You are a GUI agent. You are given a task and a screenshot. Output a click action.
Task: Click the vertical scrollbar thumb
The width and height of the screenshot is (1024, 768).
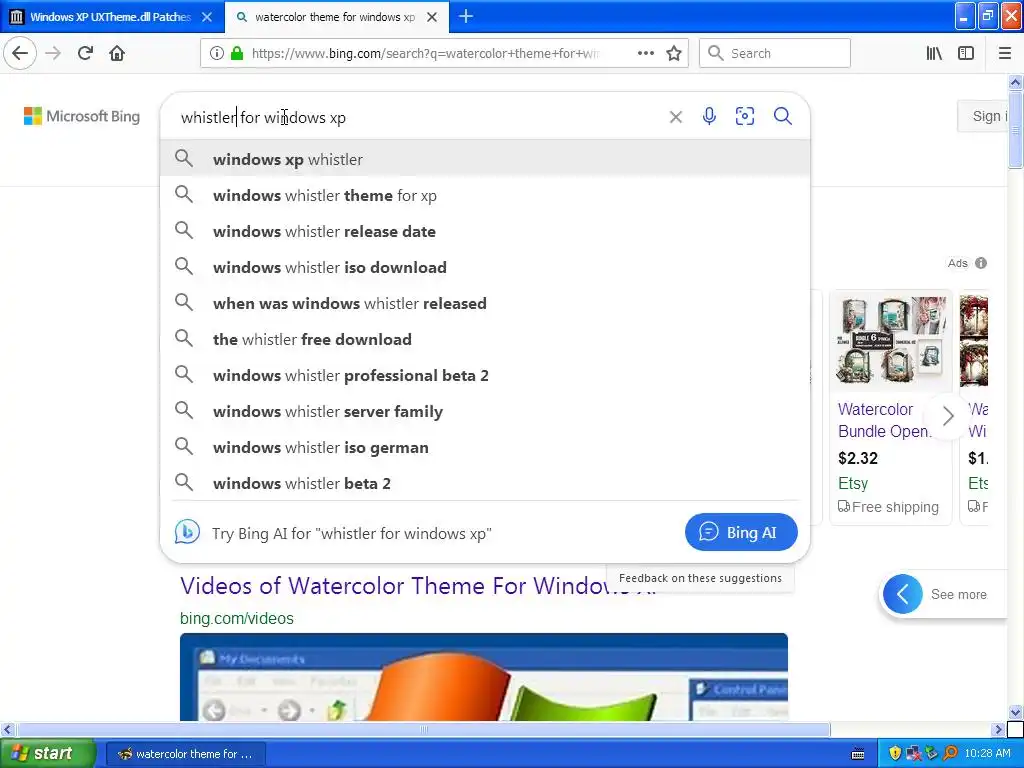[1015, 129]
